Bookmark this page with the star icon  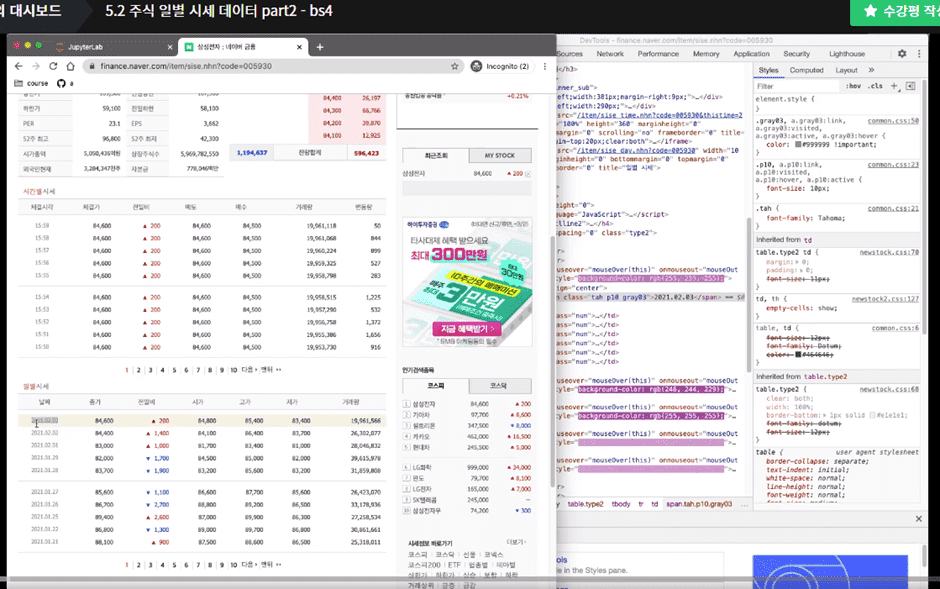pyautogui.click(x=454, y=66)
